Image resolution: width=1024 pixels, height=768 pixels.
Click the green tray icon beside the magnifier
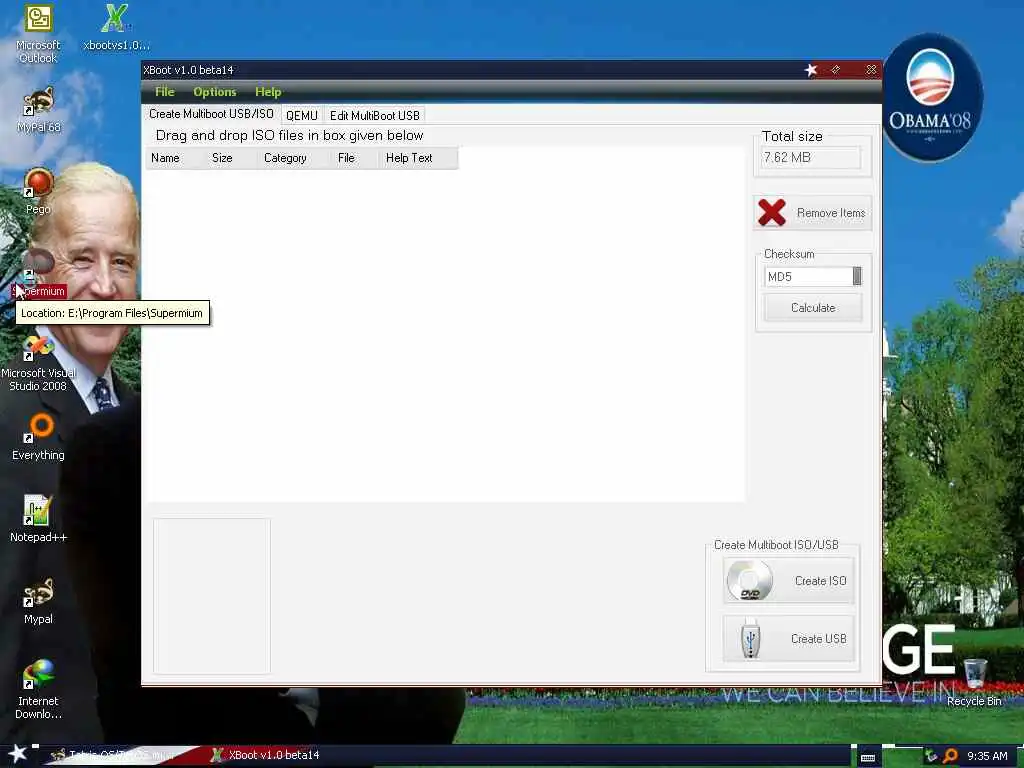point(931,756)
